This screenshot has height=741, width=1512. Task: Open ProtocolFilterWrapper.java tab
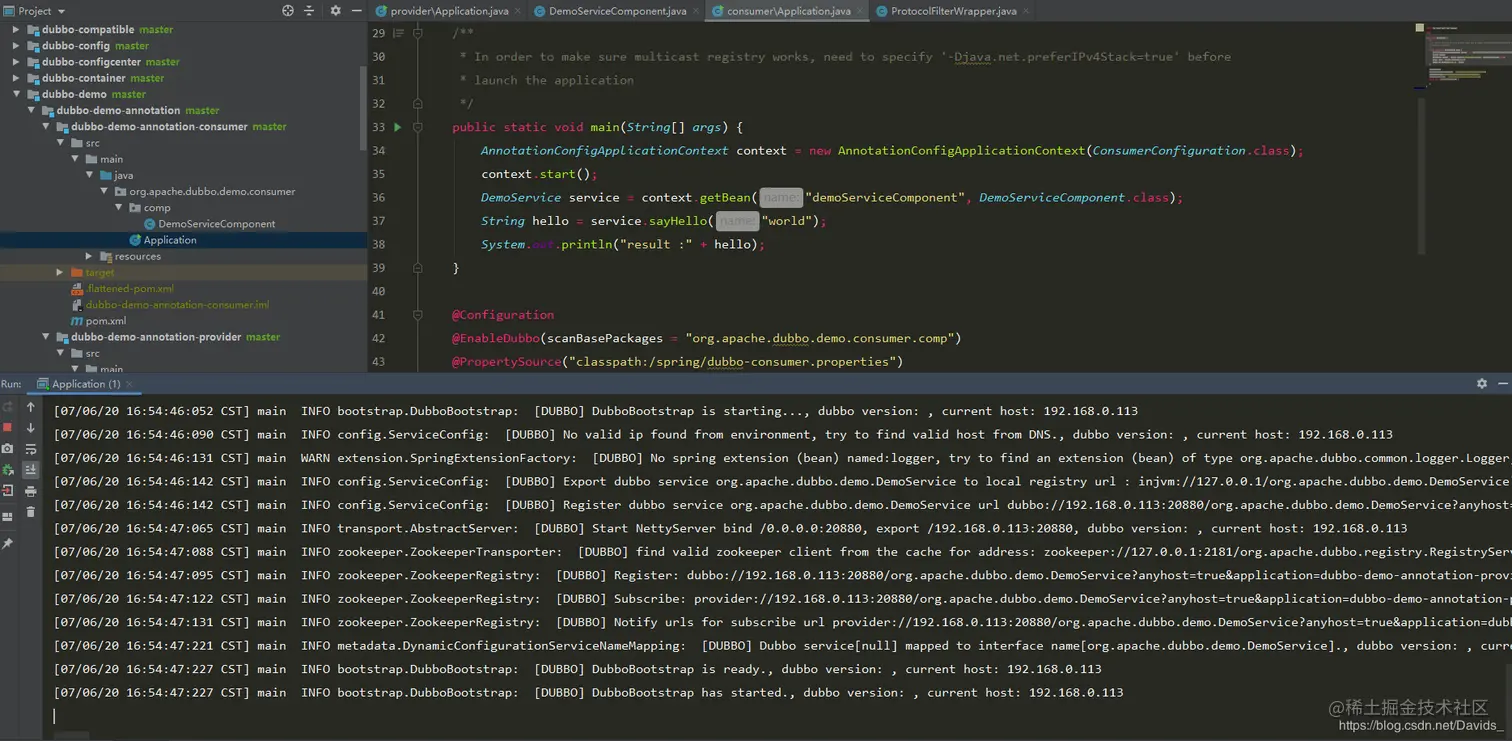click(x=953, y=11)
